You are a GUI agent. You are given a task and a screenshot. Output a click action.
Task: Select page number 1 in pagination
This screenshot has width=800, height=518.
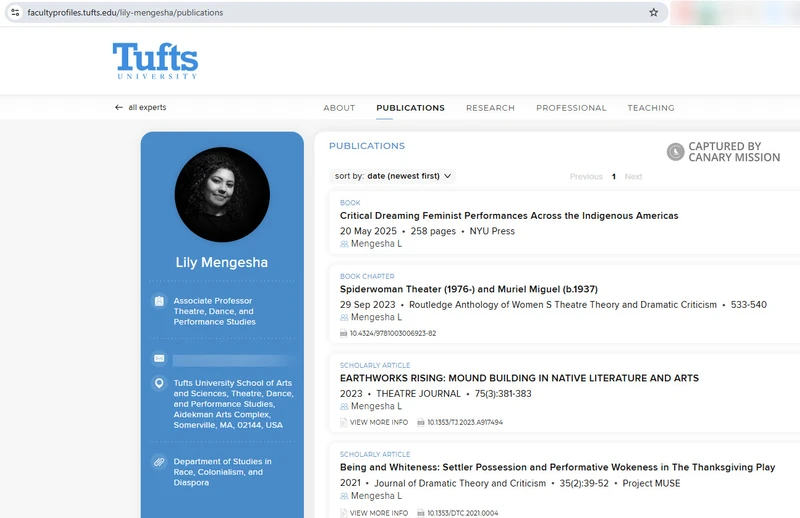(x=614, y=177)
